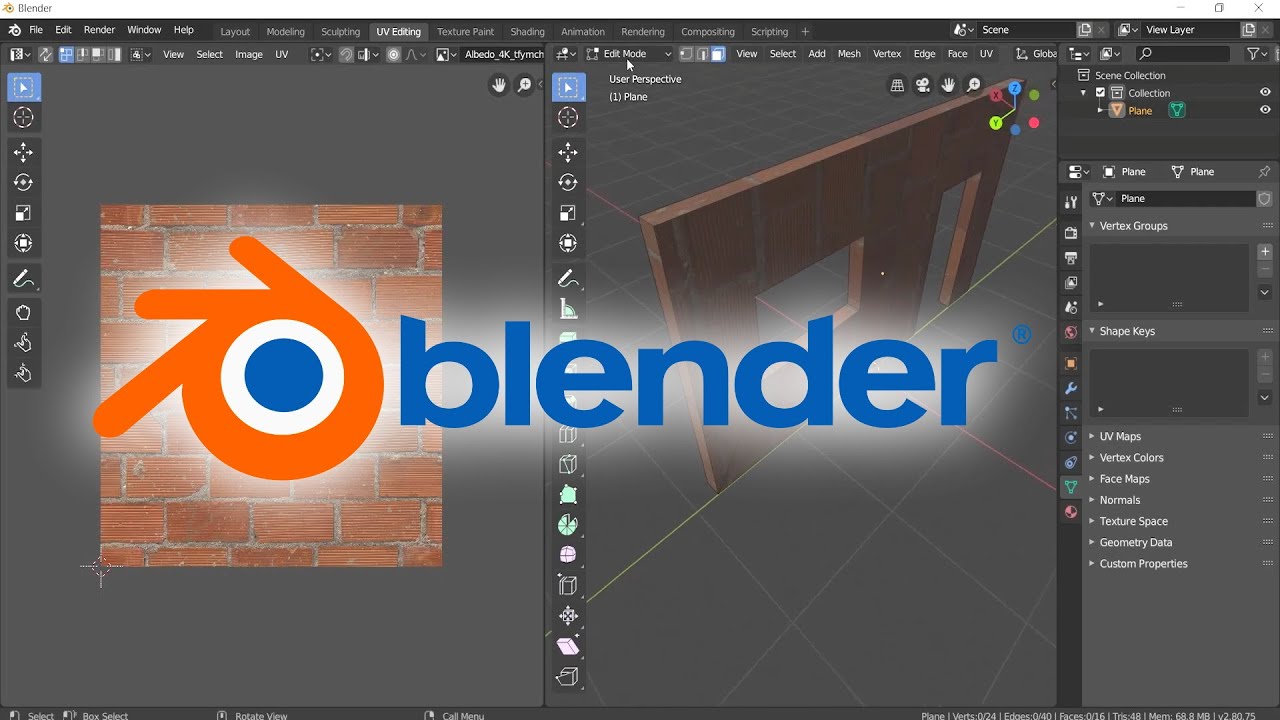The height and width of the screenshot is (720, 1280).
Task: Choose the Move tool in UV editor toolbar
Action: coord(23,153)
